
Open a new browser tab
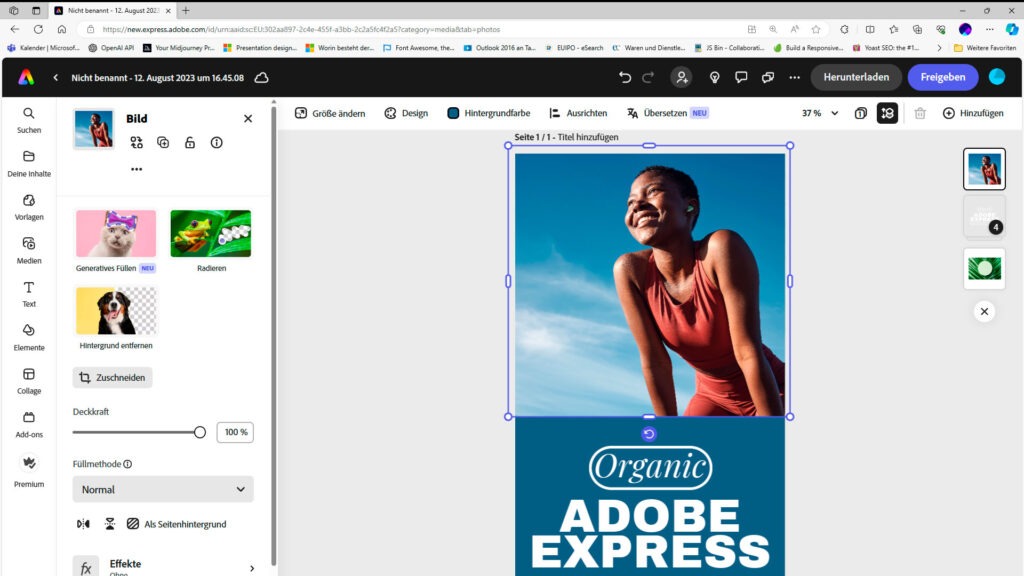186,10
